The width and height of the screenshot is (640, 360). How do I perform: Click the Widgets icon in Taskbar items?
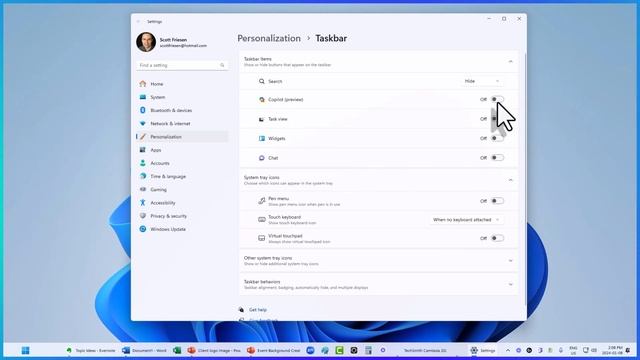click(x=262, y=138)
